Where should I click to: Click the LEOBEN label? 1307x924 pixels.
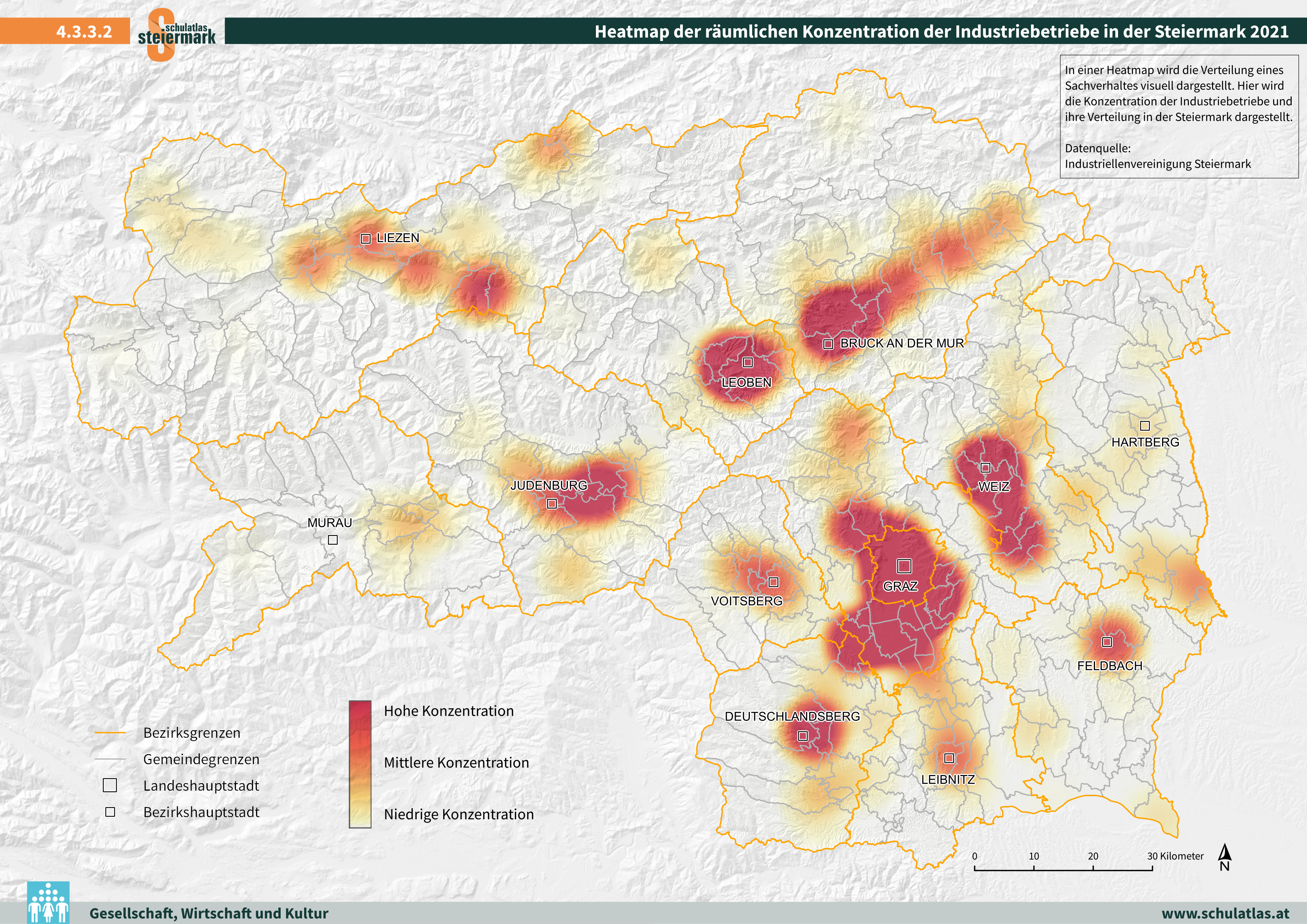(746, 382)
